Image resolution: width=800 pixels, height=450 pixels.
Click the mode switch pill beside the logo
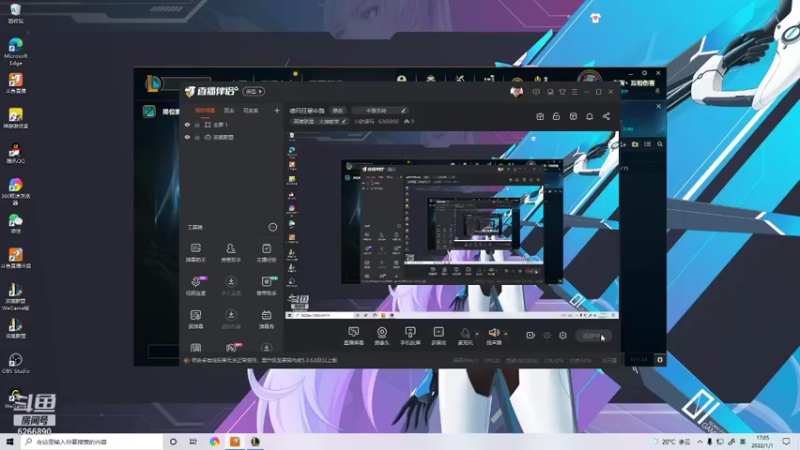[254, 91]
